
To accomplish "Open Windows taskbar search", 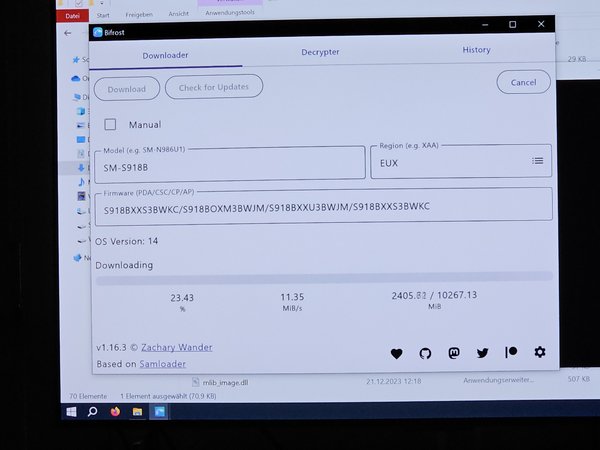I will (x=92, y=412).
